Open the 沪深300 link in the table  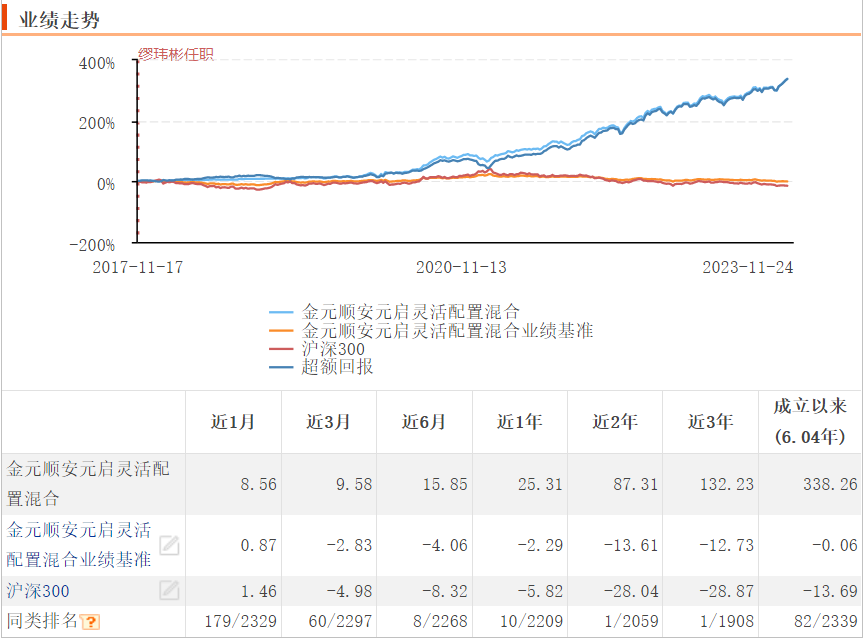coord(38,591)
